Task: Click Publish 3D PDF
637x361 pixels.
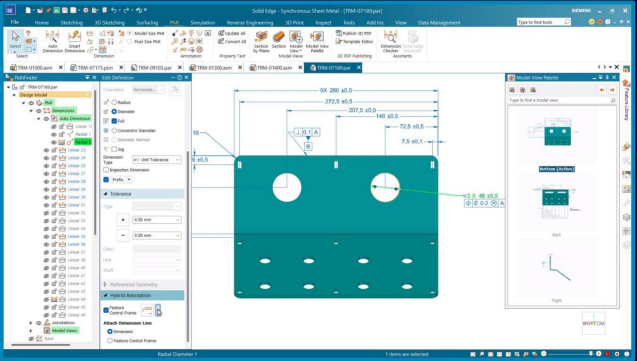Action: pos(354,33)
